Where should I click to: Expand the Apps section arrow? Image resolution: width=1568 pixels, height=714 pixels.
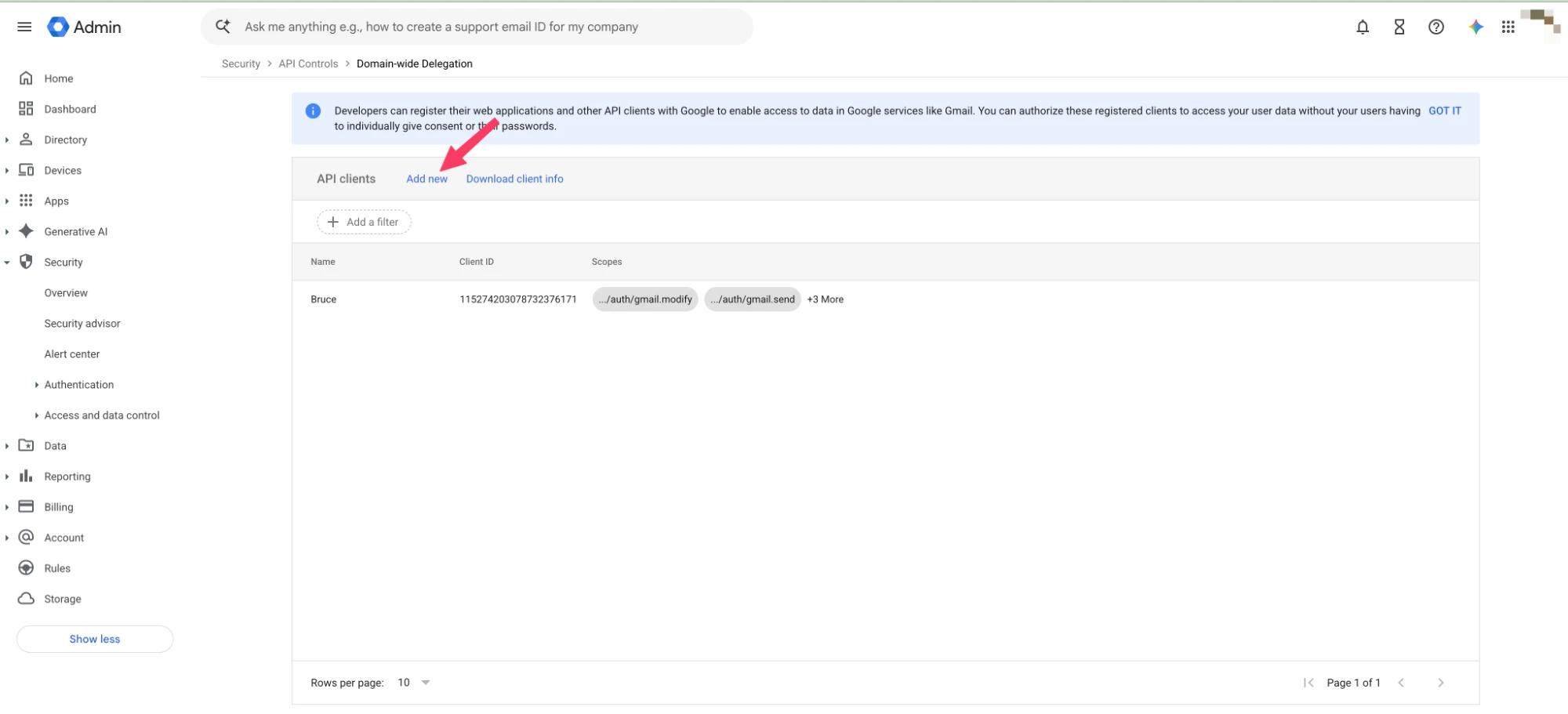pyautogui.click(x=7, y=201)
